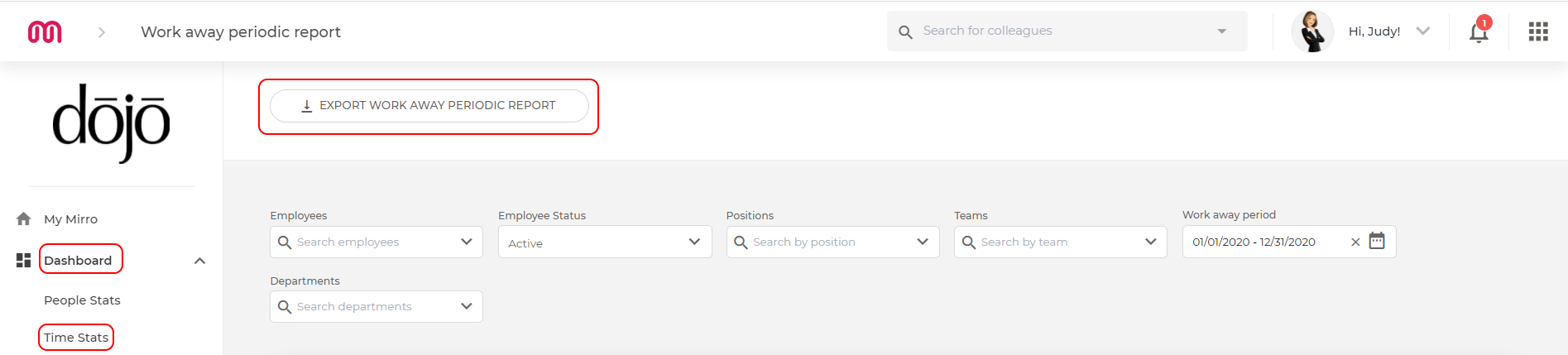The width and height of the screenshot is (1568, 355).
Task: Click the My Mirro home icon
Action: point(23,218)
